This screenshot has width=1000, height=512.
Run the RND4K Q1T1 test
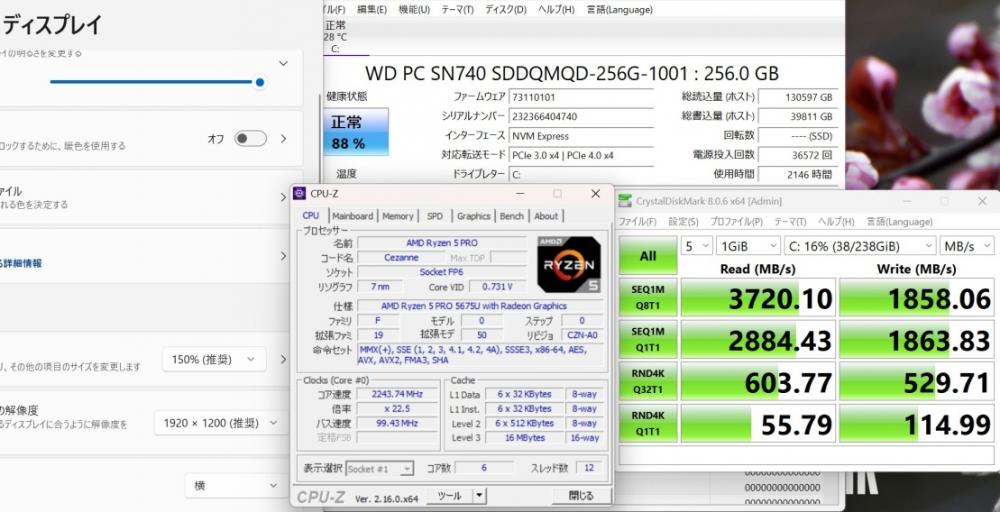647,423
